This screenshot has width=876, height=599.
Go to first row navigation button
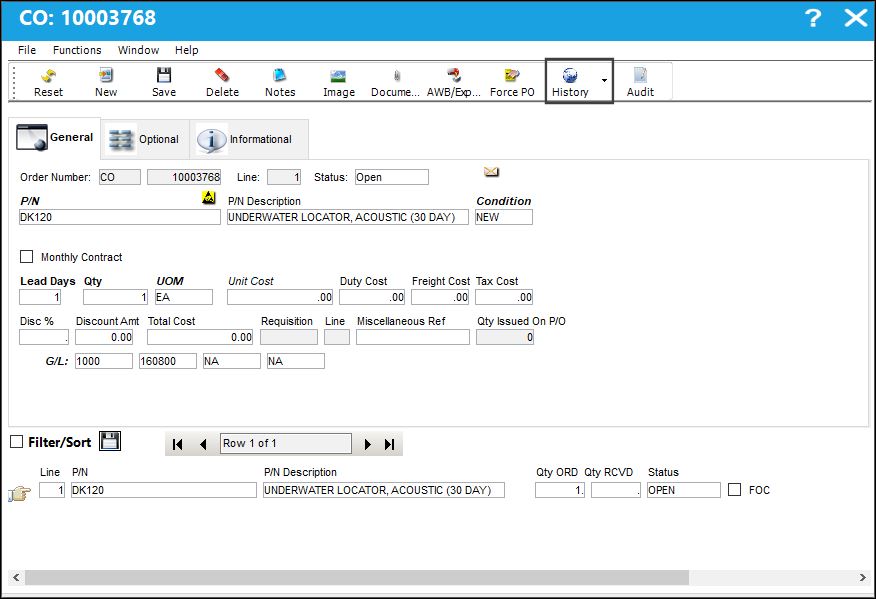pos(178,444)
